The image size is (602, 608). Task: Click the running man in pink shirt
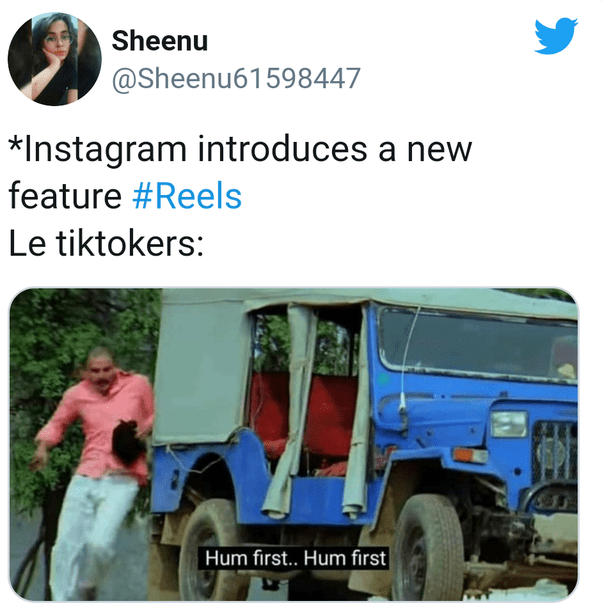(95, 471)
